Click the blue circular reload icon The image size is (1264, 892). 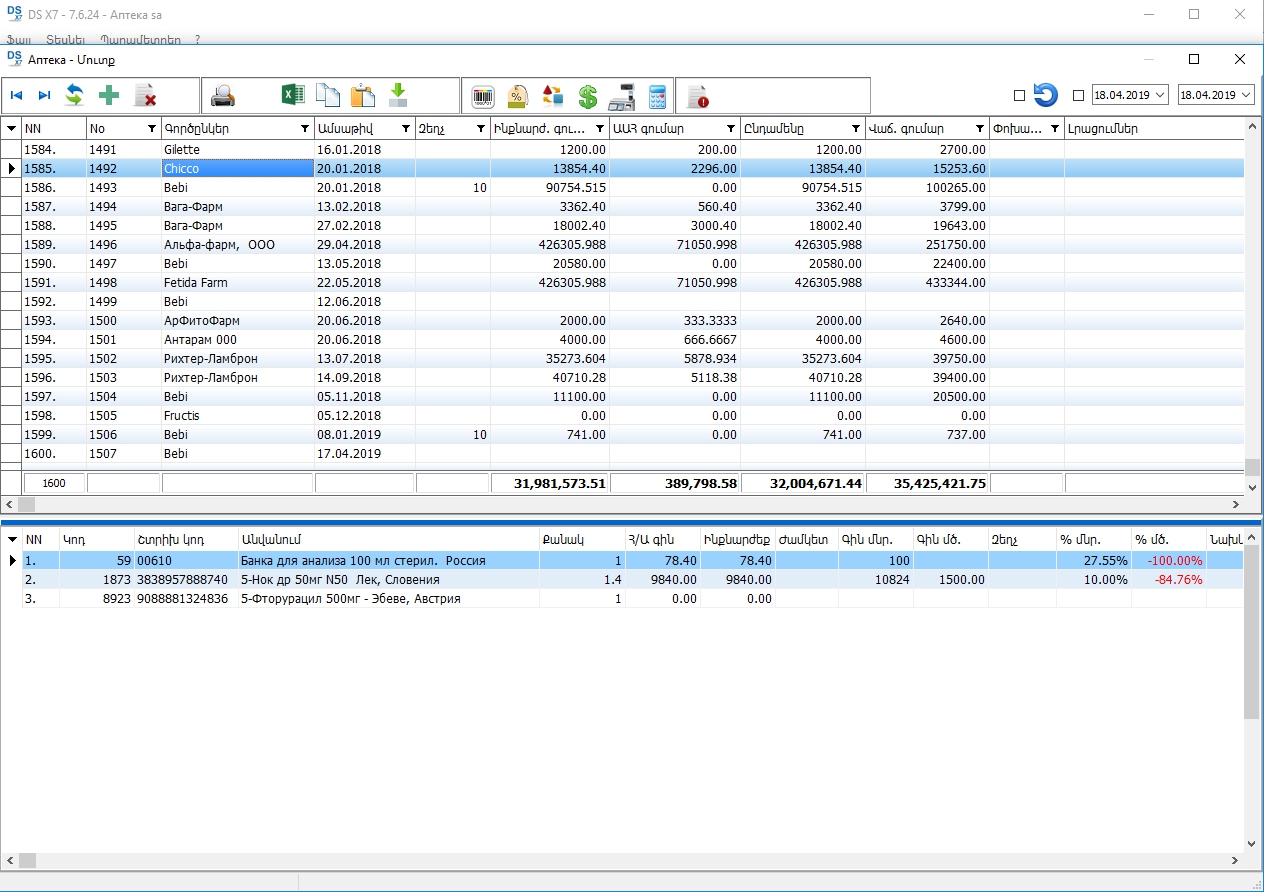coord(1046,95)
